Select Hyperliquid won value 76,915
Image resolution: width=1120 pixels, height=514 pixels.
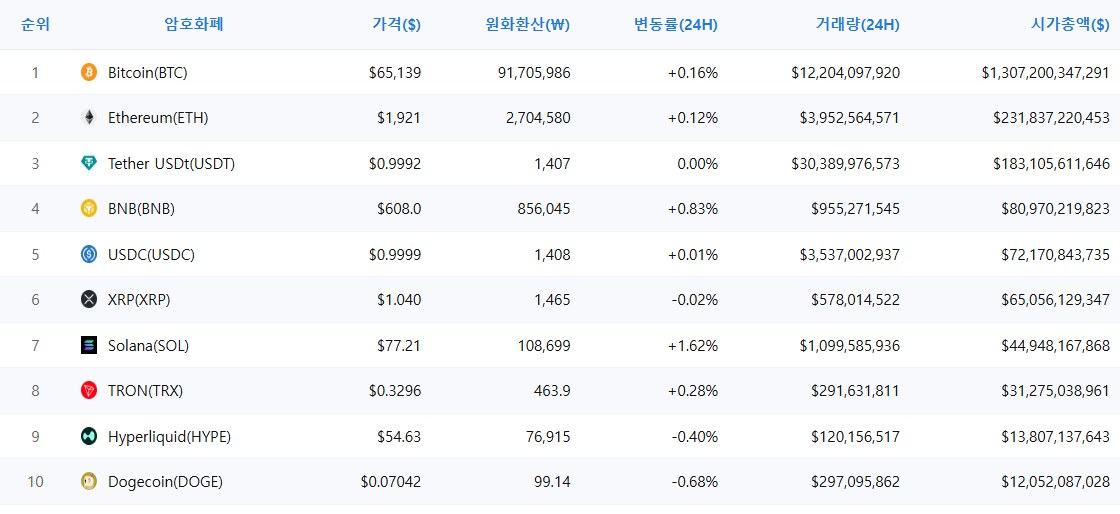[548, 436]
